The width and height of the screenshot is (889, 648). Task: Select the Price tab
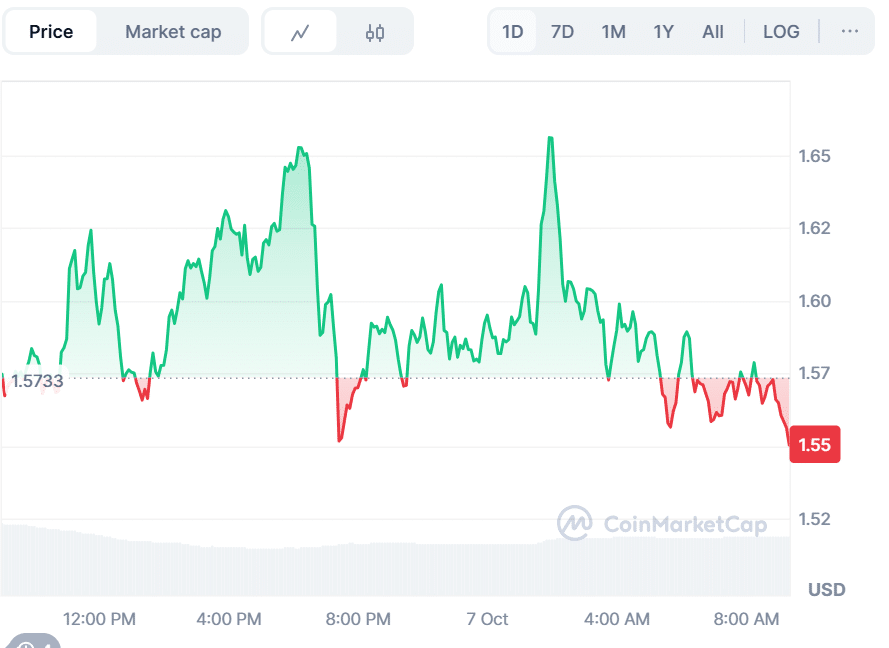(x=51, y=31)
